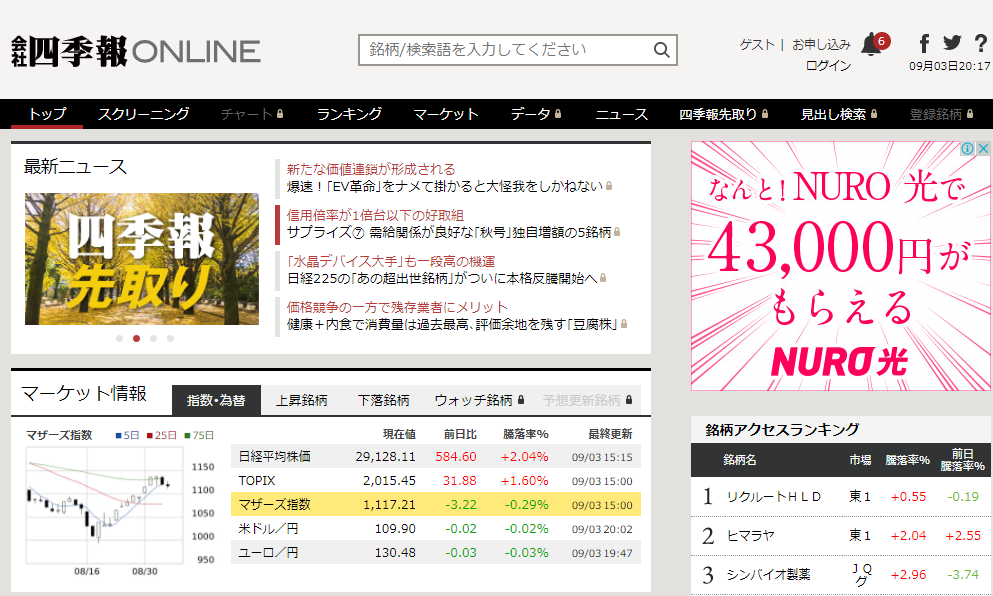Open ニュース in the navigation bar
Screen dimensions: 993x596
[621, 114]
